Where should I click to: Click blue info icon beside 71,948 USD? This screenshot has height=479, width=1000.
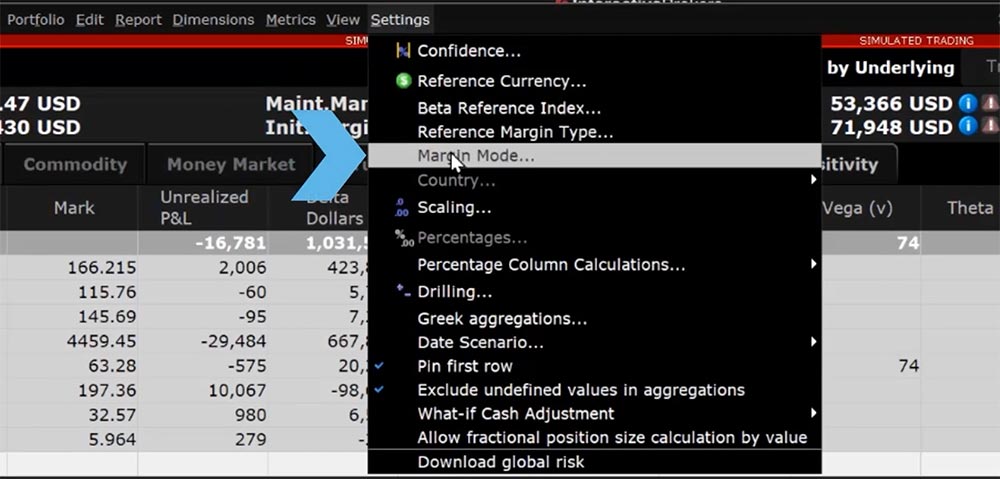click(x=967, y=127)
